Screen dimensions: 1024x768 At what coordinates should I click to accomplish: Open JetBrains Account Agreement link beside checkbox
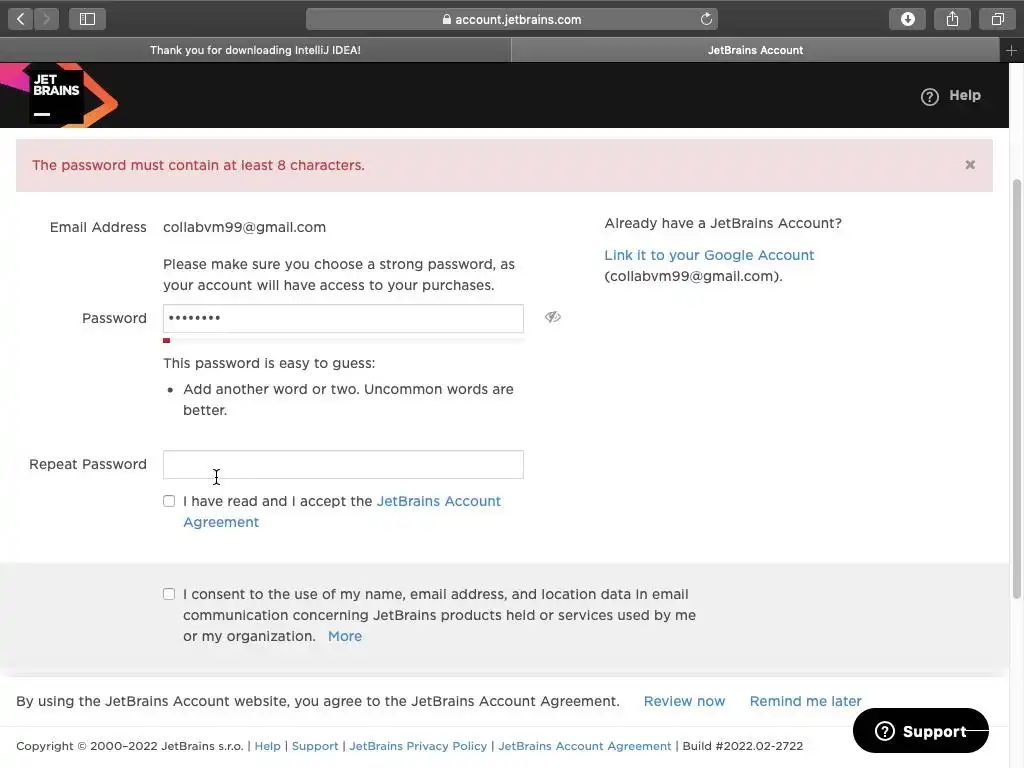pos(342,511)
